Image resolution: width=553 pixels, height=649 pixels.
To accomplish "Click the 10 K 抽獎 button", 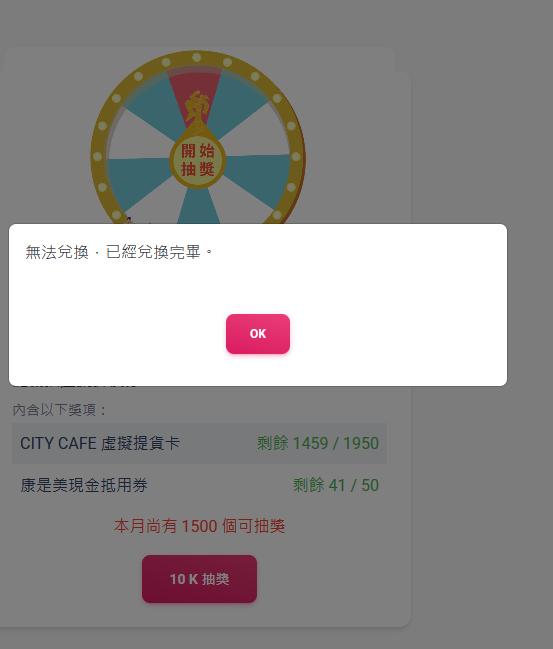I will (200, 579).
